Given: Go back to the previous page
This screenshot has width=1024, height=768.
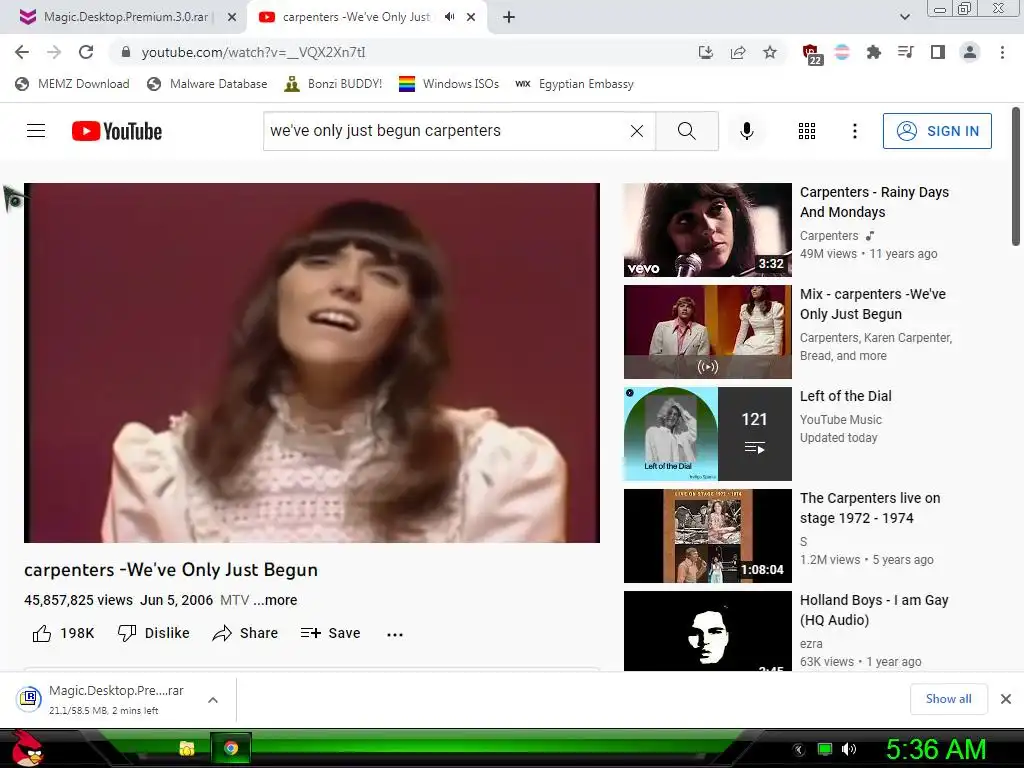Looking at the screenshot, I should pos(22,52).
